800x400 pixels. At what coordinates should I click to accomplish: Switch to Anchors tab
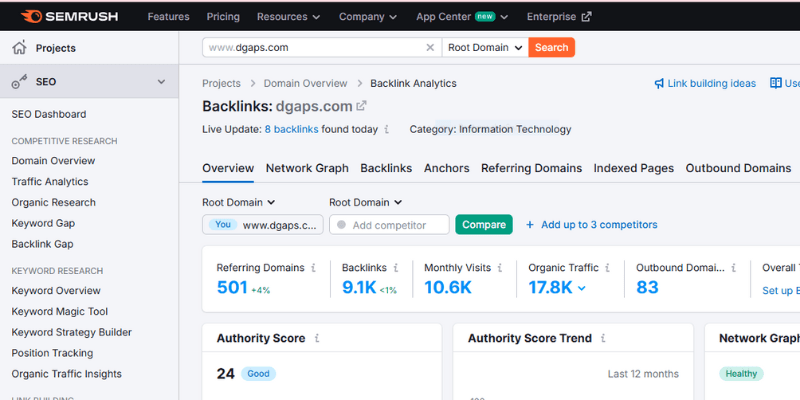click(x=446, y=168)
